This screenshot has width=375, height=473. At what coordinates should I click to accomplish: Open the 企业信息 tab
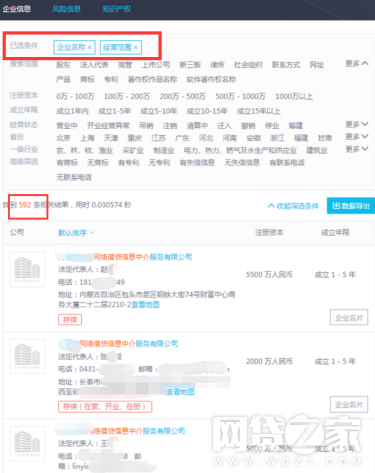pos(16,9)
